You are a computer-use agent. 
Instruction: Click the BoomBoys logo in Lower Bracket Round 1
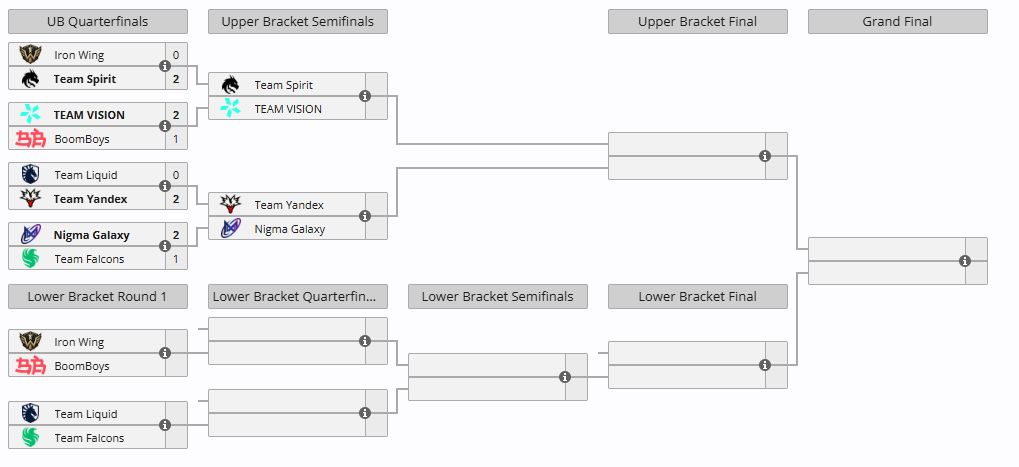pyautogui.click(x=31, y=366)
